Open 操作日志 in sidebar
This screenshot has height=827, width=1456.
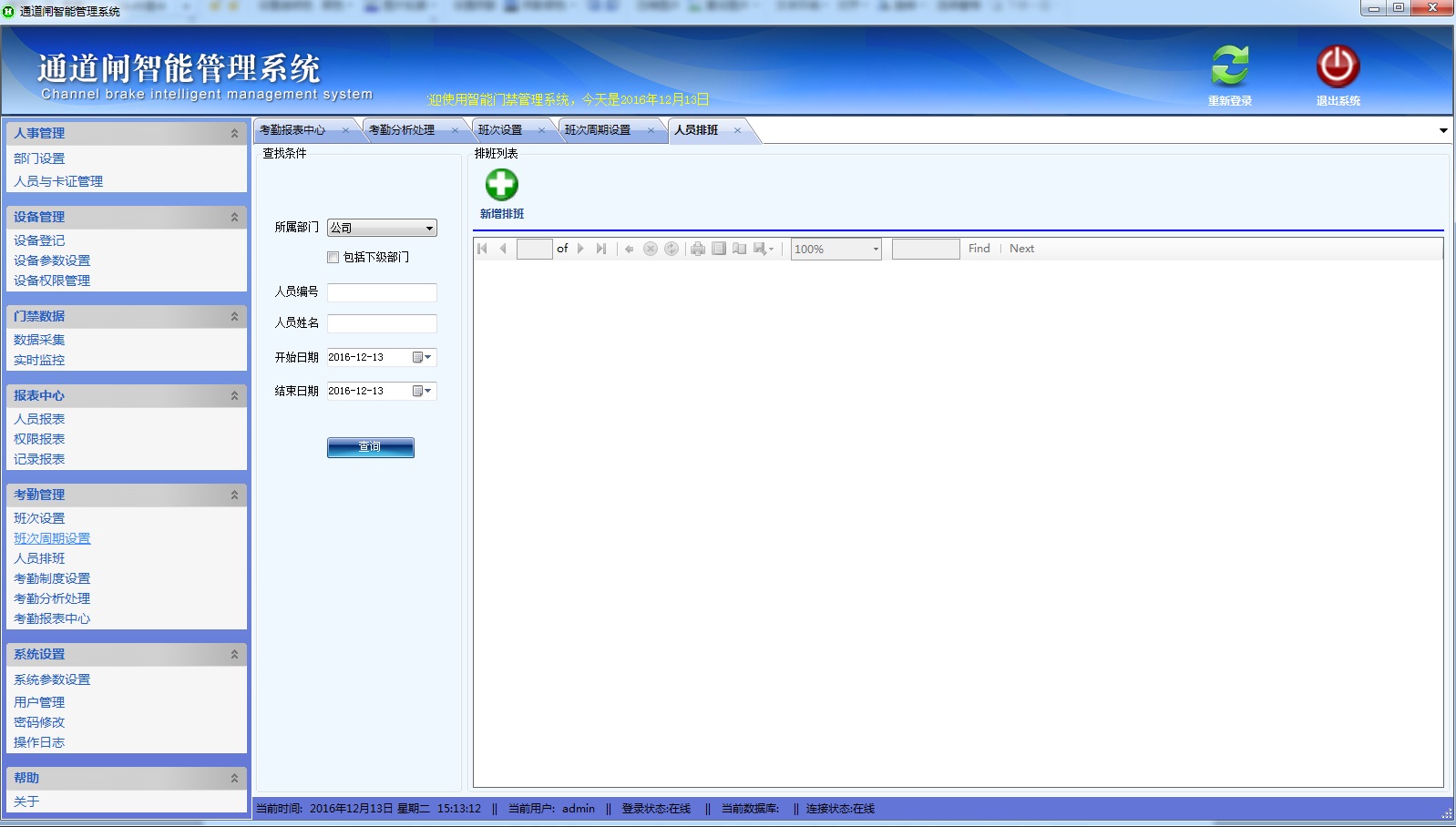point(39,742)
